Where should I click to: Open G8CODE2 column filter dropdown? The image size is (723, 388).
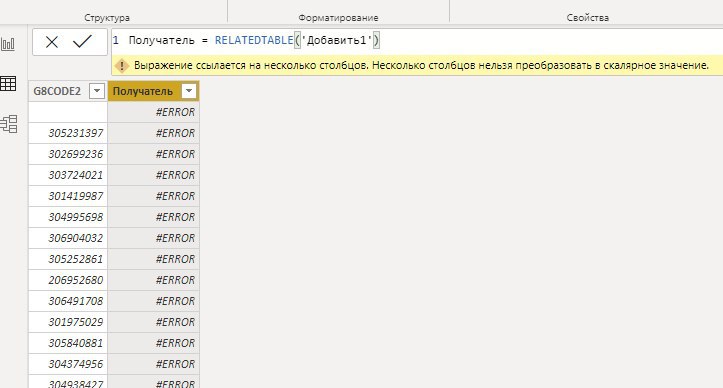[97, 91]
